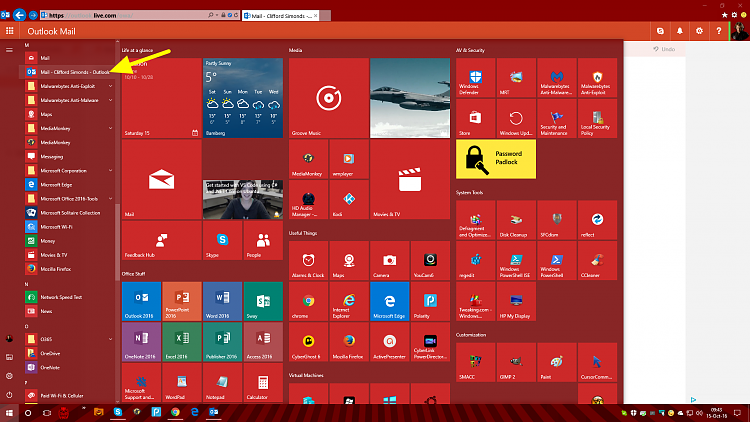Viewport: 750px width, 422px height.
Task: Launch PowerPoint 2016 tile
Action: point(182,301)
